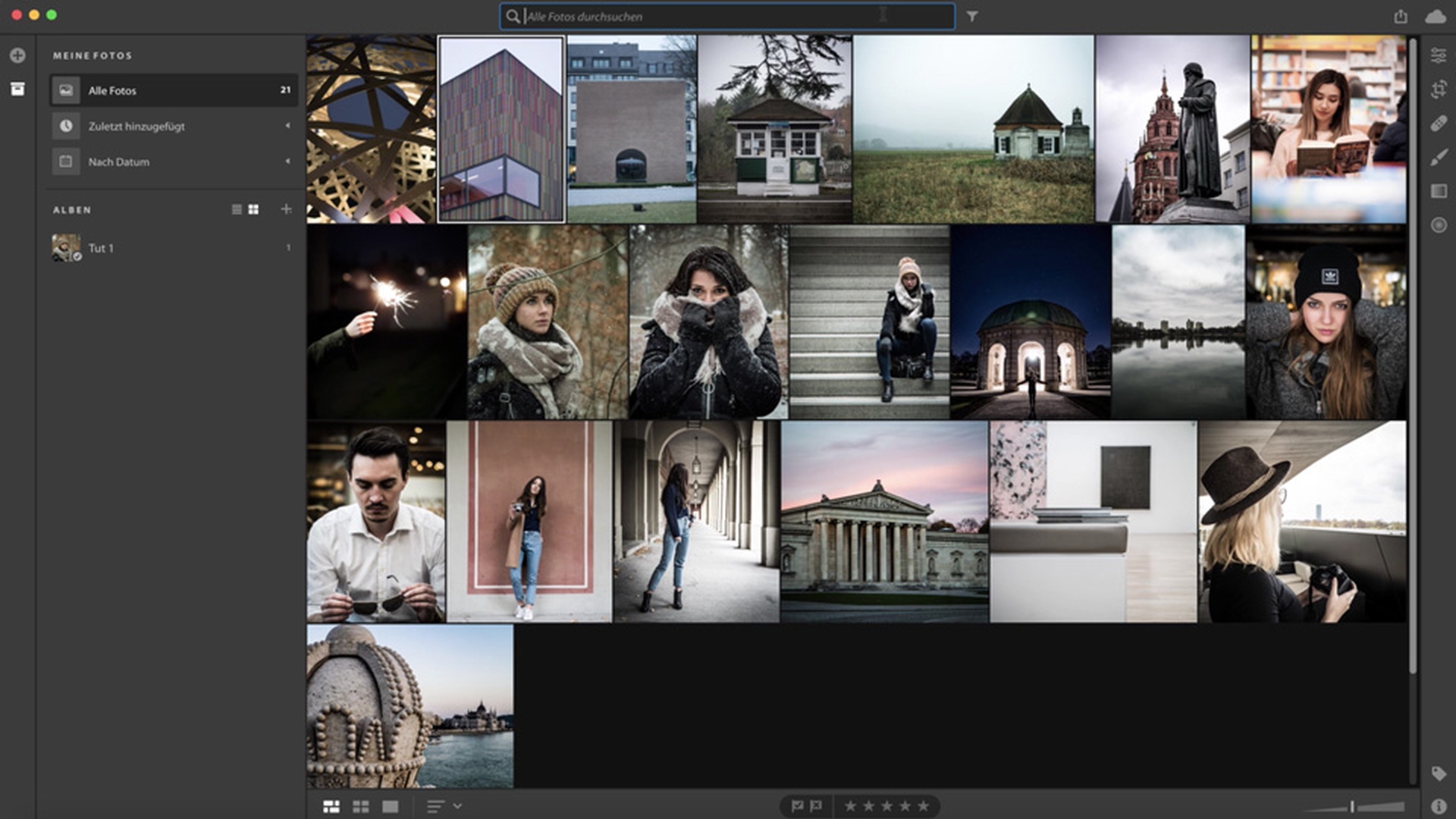Expand the Zuletzt hinzugefügt section
Image resolution: width=1456 pixels, height=819 pixels.
pos(287,126)
